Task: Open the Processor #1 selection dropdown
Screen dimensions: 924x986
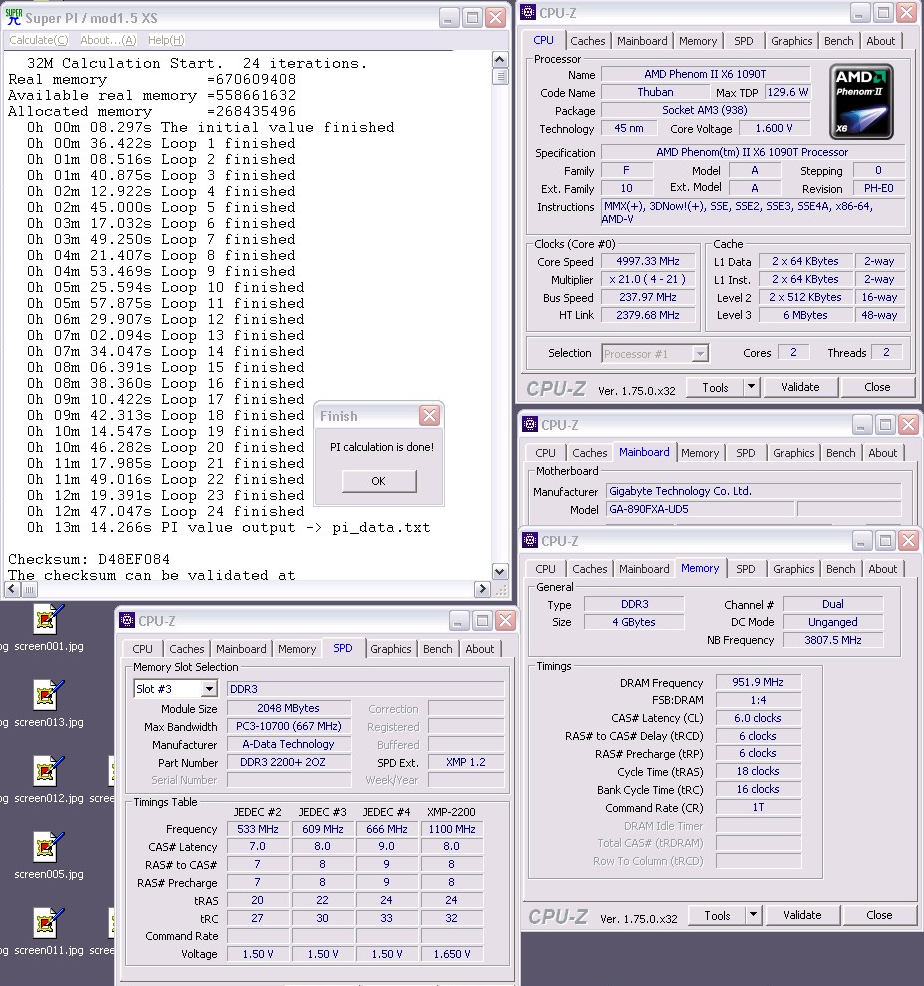Action: point(700,354)
